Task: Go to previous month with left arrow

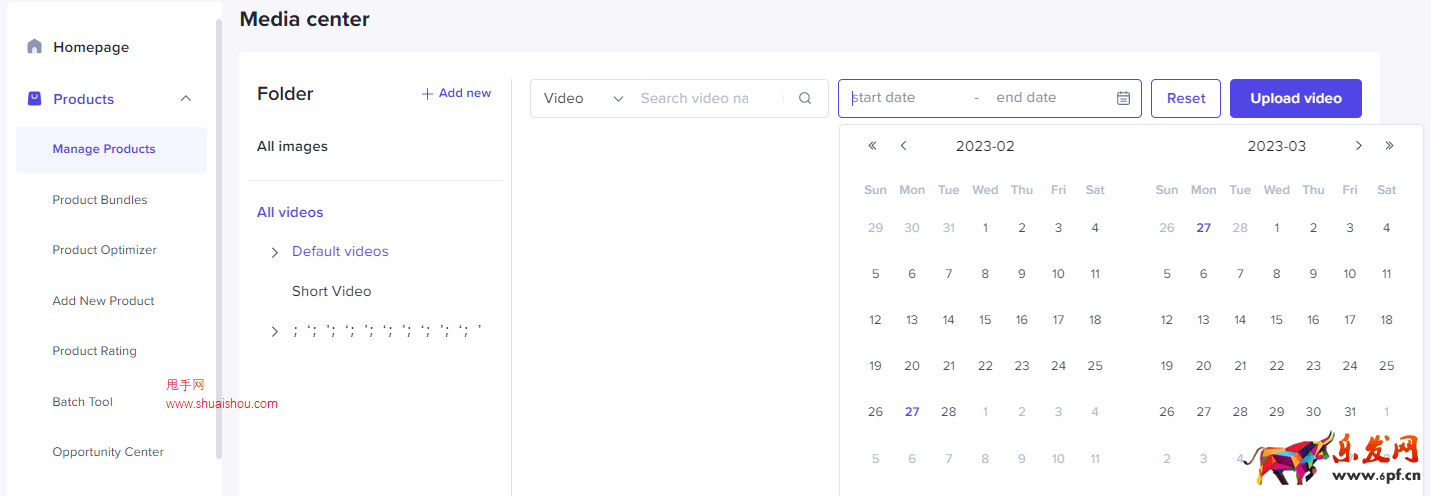Action: tap(903, 146)
